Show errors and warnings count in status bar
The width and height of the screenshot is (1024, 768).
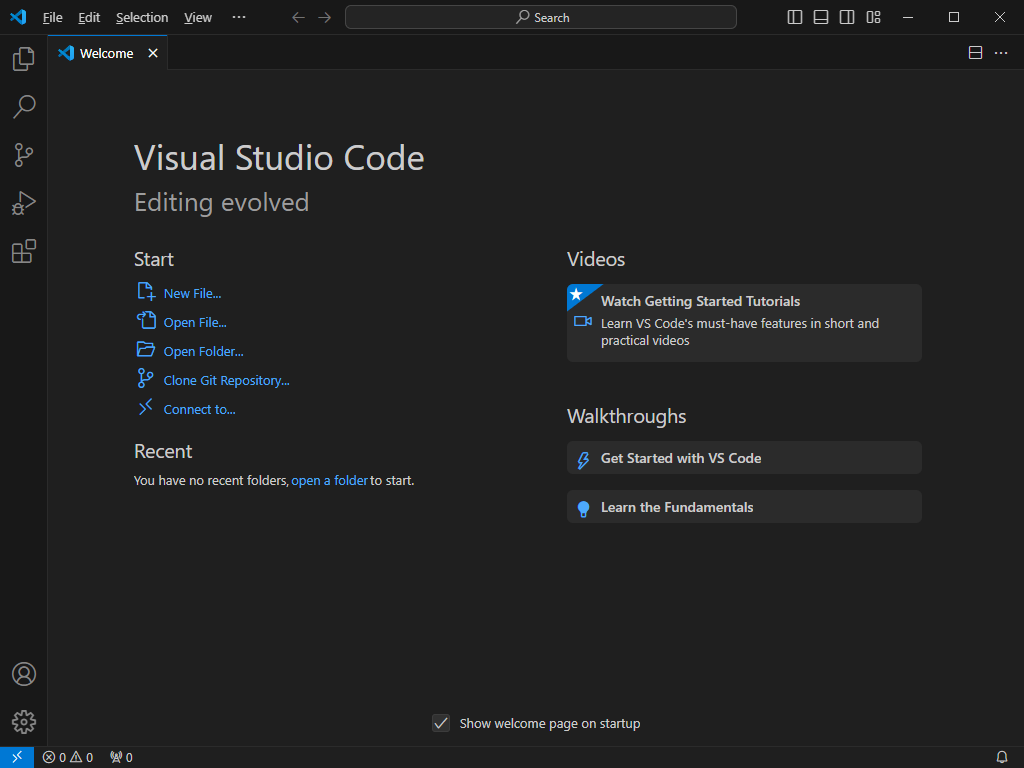tap(68, 757)
